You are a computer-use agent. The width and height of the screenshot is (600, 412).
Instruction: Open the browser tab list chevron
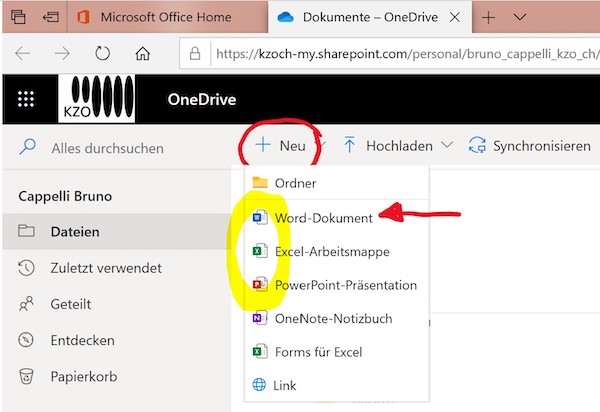[x=520, y=17]
